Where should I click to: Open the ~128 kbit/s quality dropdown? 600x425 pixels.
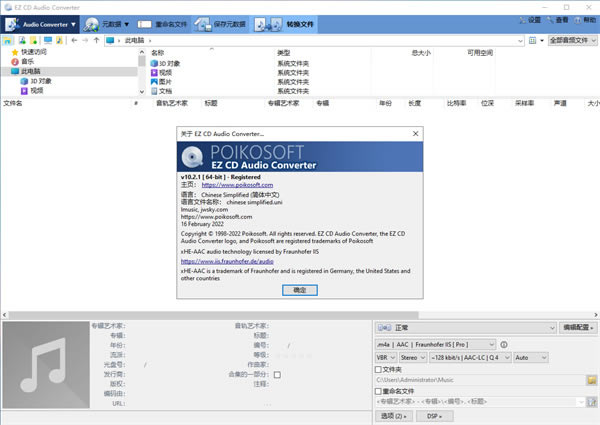[x=470, y=358]
